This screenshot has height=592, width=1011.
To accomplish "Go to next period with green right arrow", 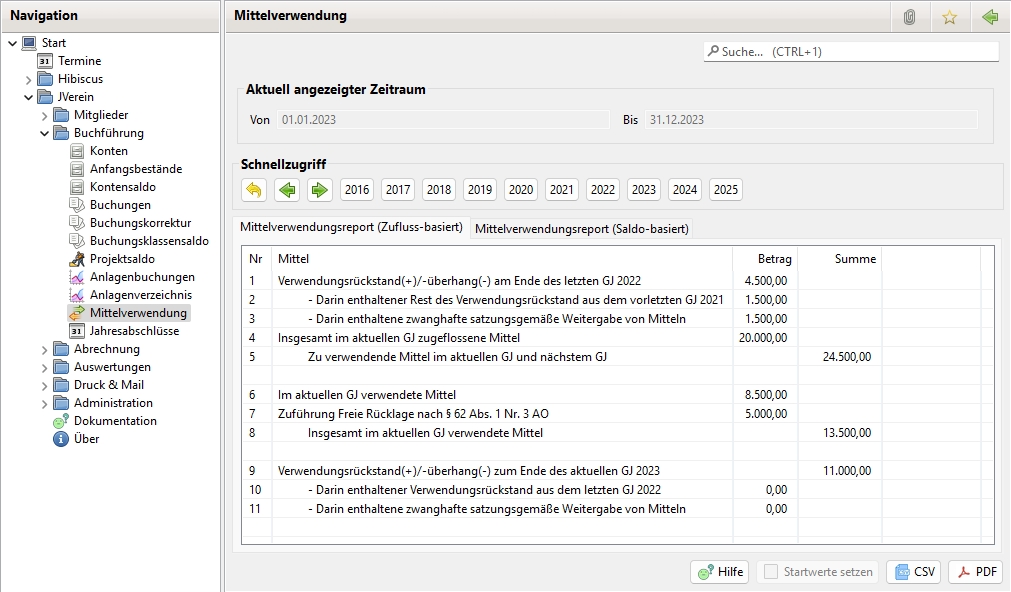I will pos(319,190).
